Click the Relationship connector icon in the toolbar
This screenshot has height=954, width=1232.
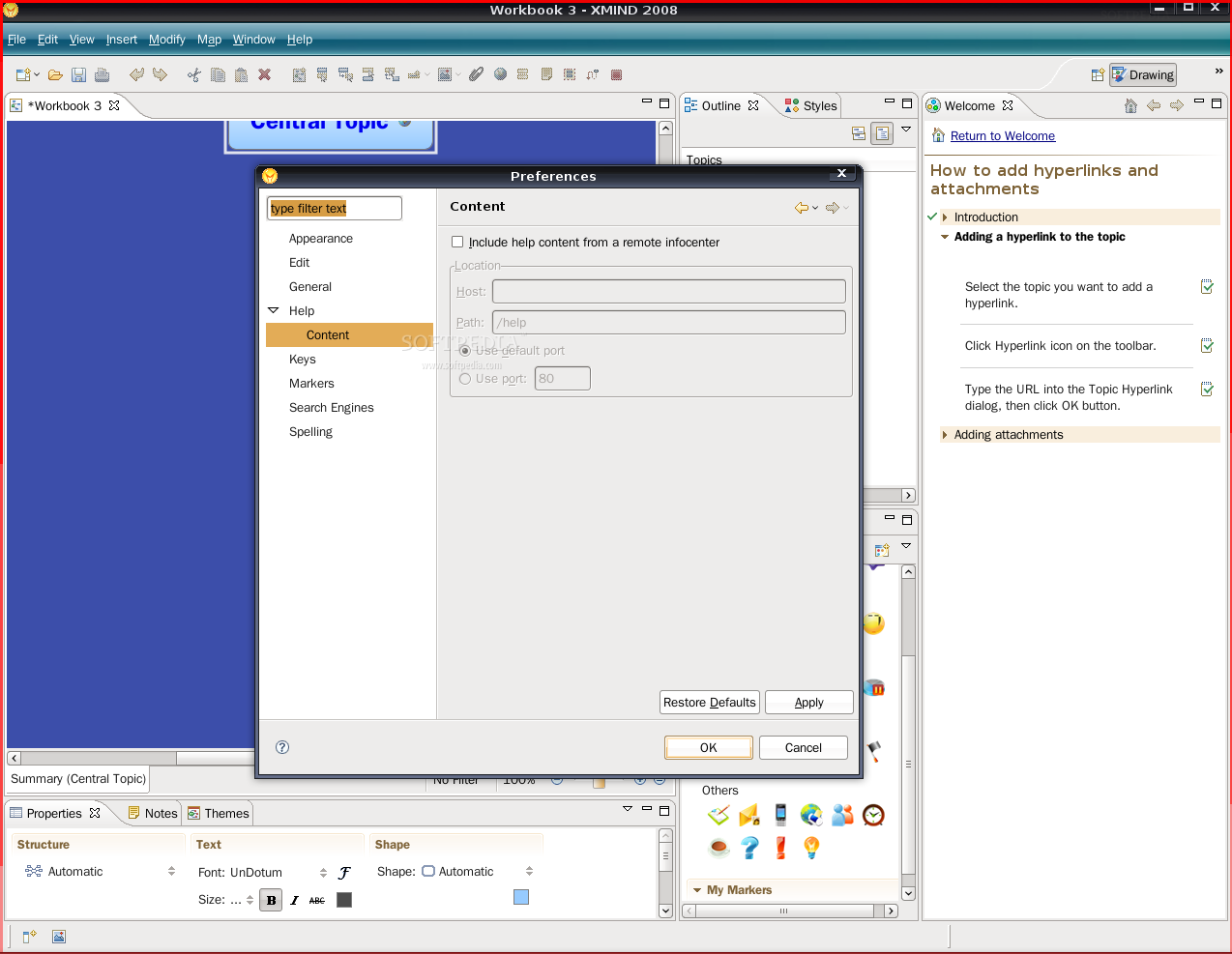point(592,74)
